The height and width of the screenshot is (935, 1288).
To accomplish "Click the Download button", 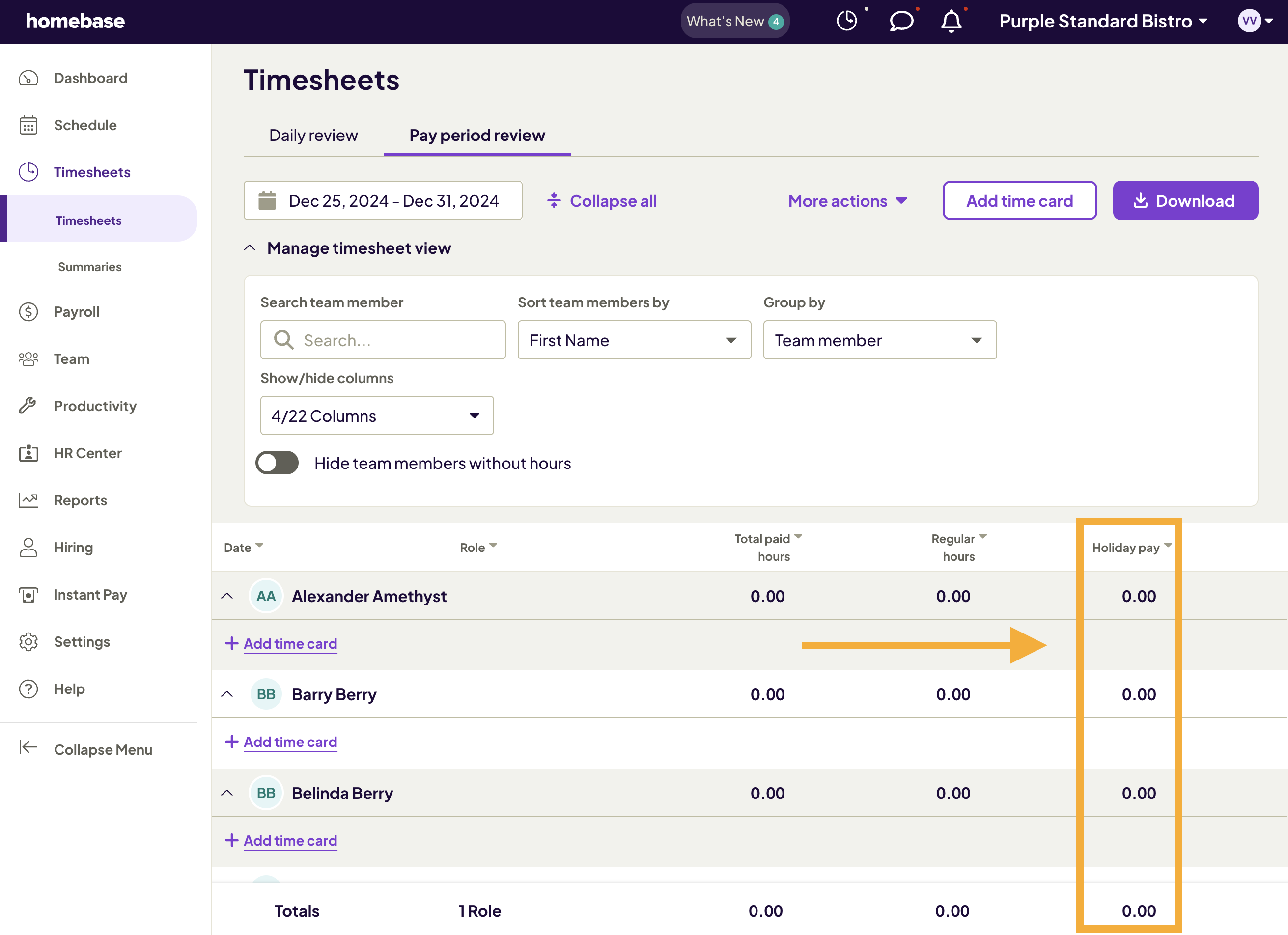I will coord(1185,200).
